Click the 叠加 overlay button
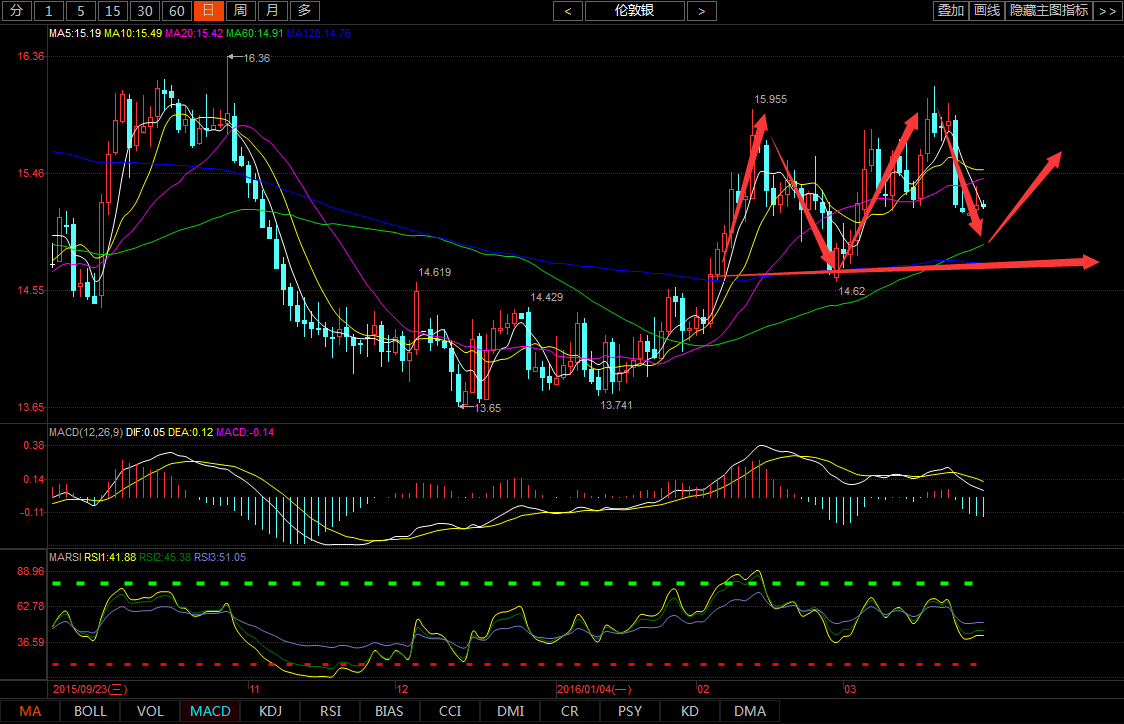Screen dimensions: 1124x724 click(950, 11)
